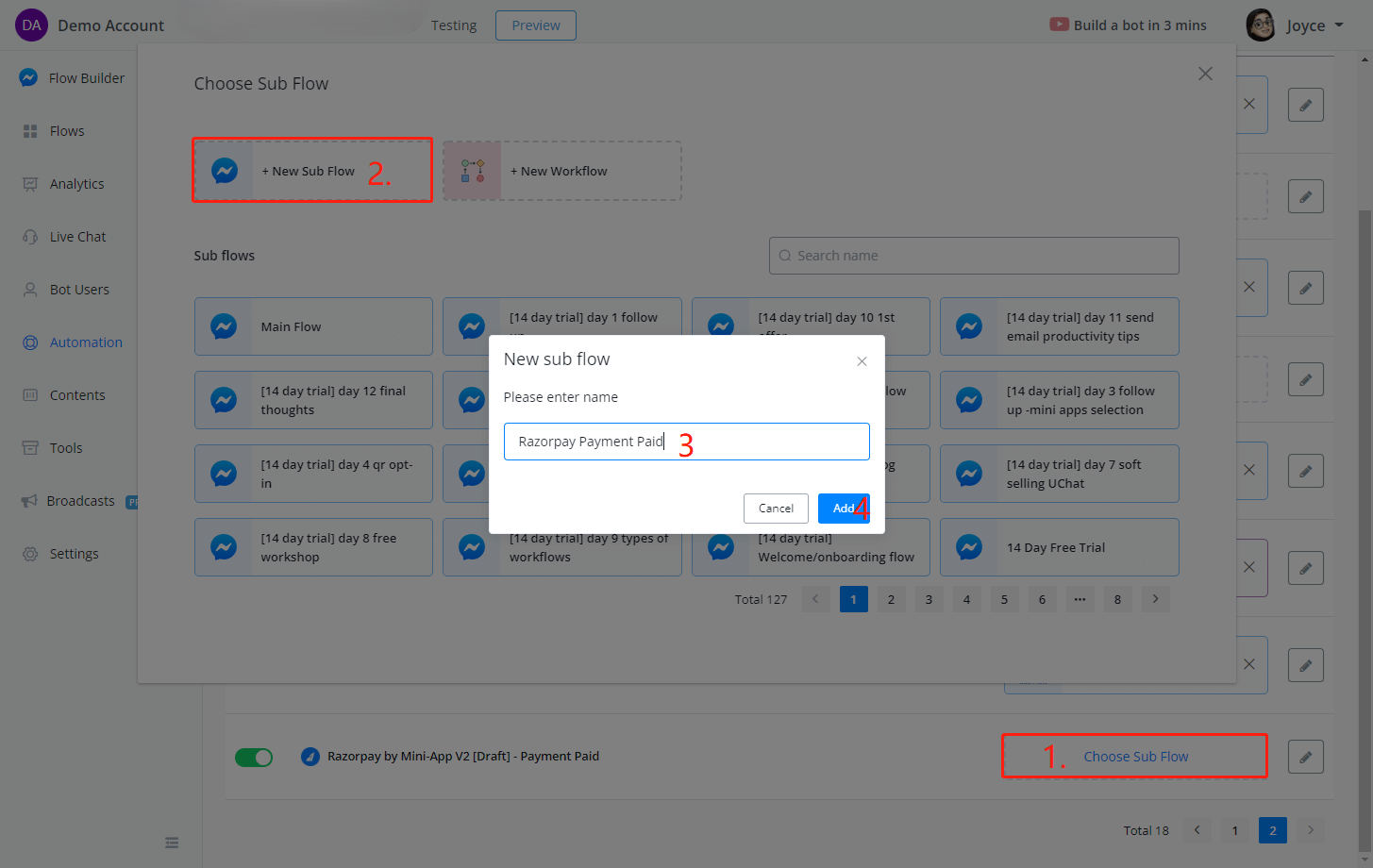Viewport: 1373px width, 868px height.
Task: Select the Main Flow sub flow card
Action: click(313, 326)
